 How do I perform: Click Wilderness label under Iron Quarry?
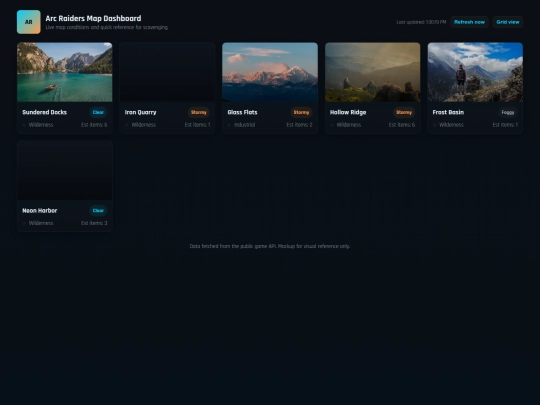tap(144, 125)
